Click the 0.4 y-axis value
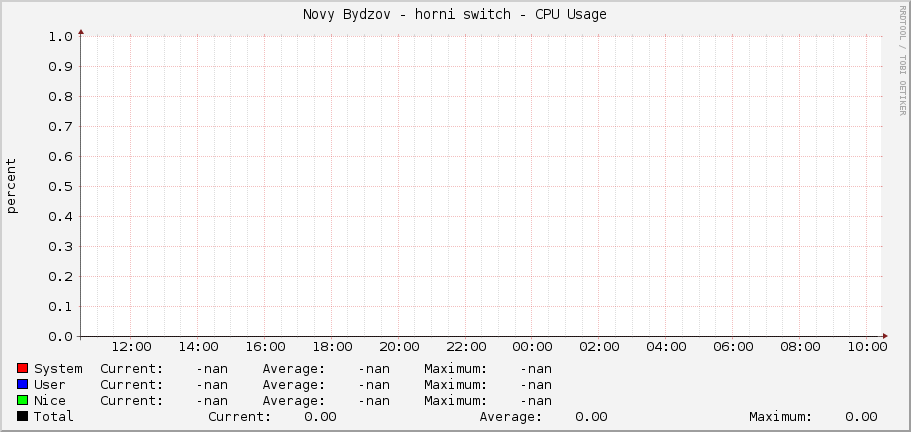Screen dimensions: 911x432 tap(60, 217)
